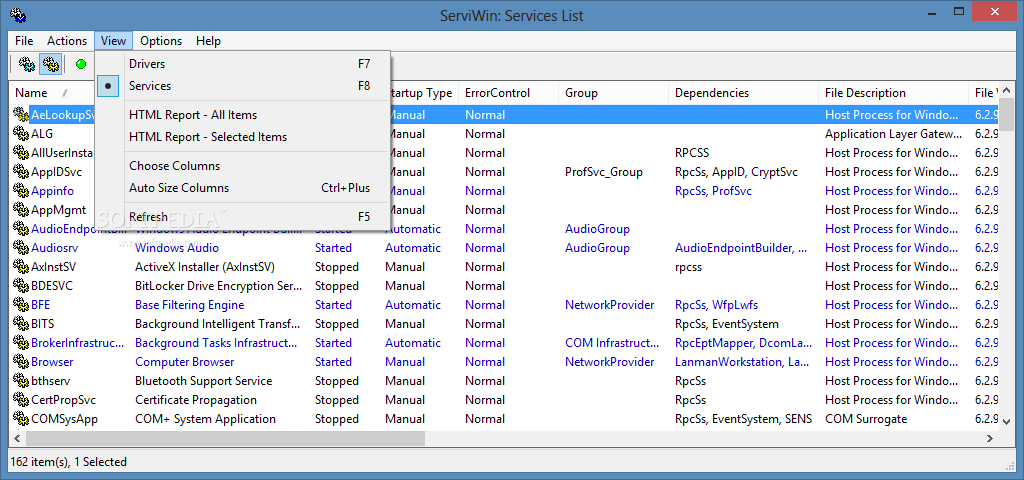Click the RpcSs, WfpLwfs dependencies cell
1024x480 pixels.
pos(716,304)
